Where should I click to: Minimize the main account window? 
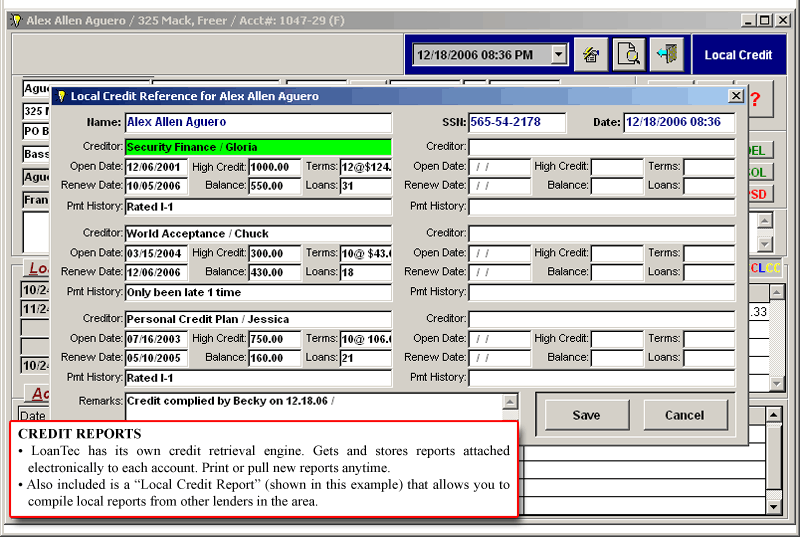pyautogui.click(x=748, y=20)
